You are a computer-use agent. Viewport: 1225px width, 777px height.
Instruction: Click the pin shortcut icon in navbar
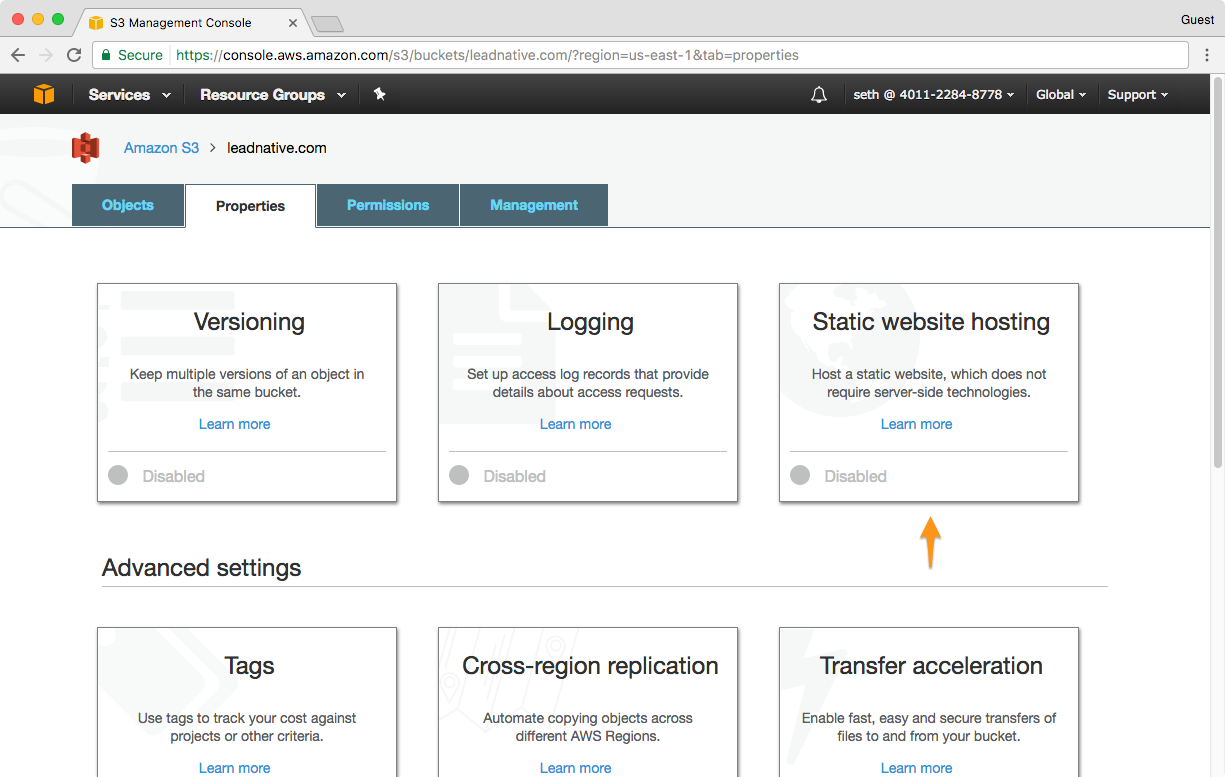coord(379,94)
